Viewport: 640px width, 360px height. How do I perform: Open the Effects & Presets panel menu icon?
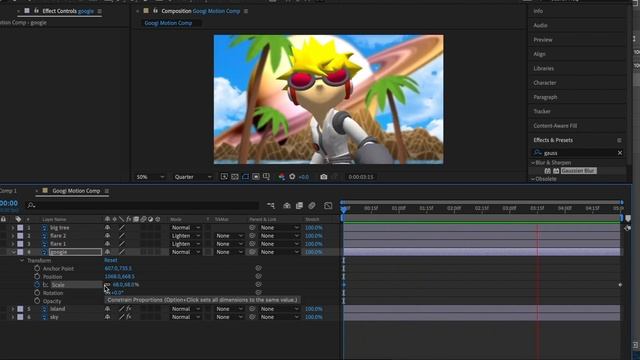(x=619, y=140)
